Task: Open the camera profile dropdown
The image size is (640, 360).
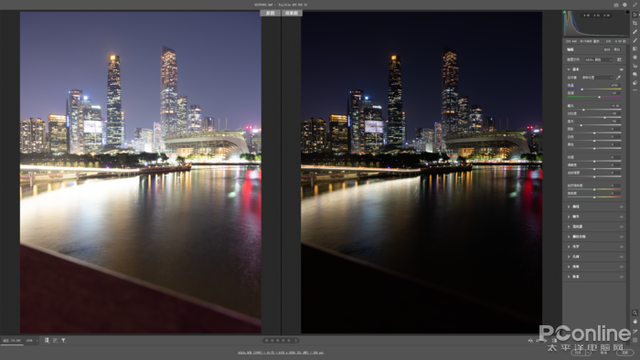Action: click(599, 60)
